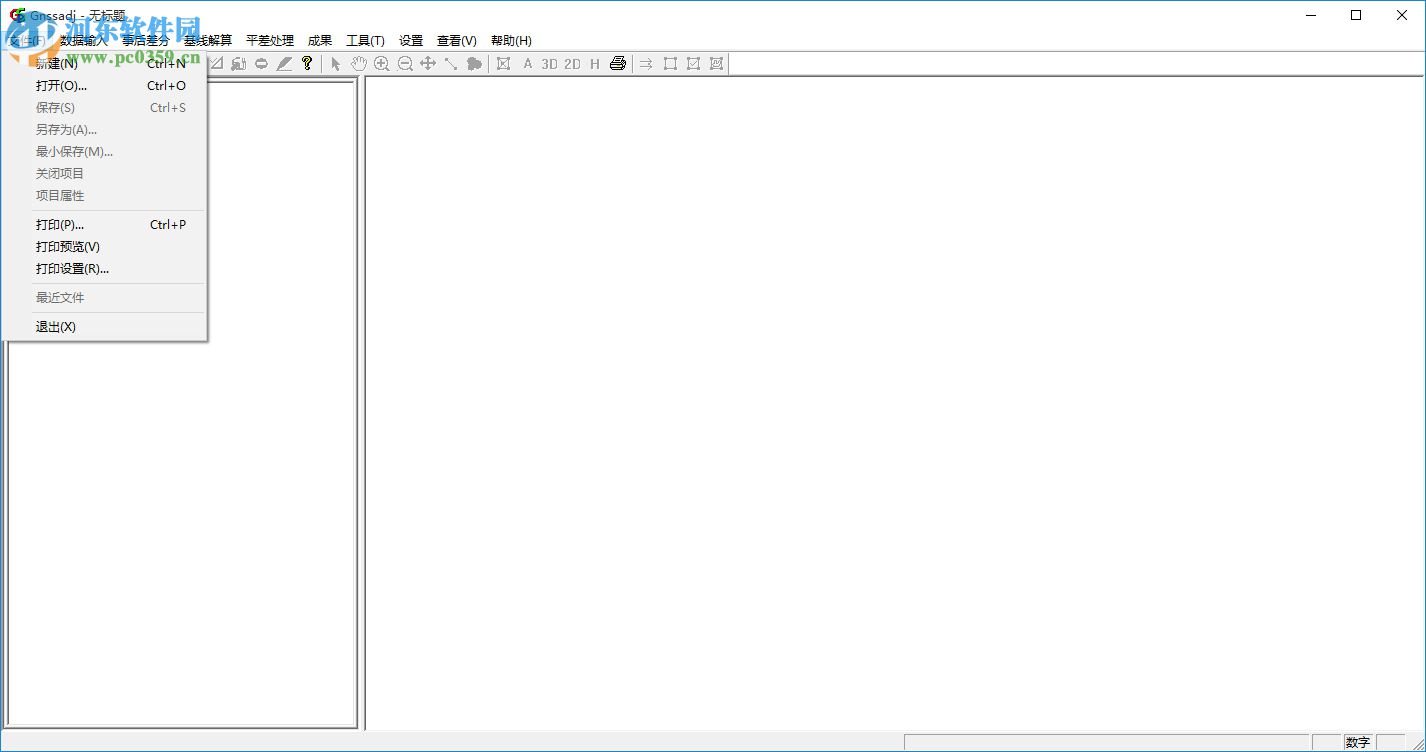Activate the hand pan tool
Screen dimensions: 1426x752
(358, 64)
